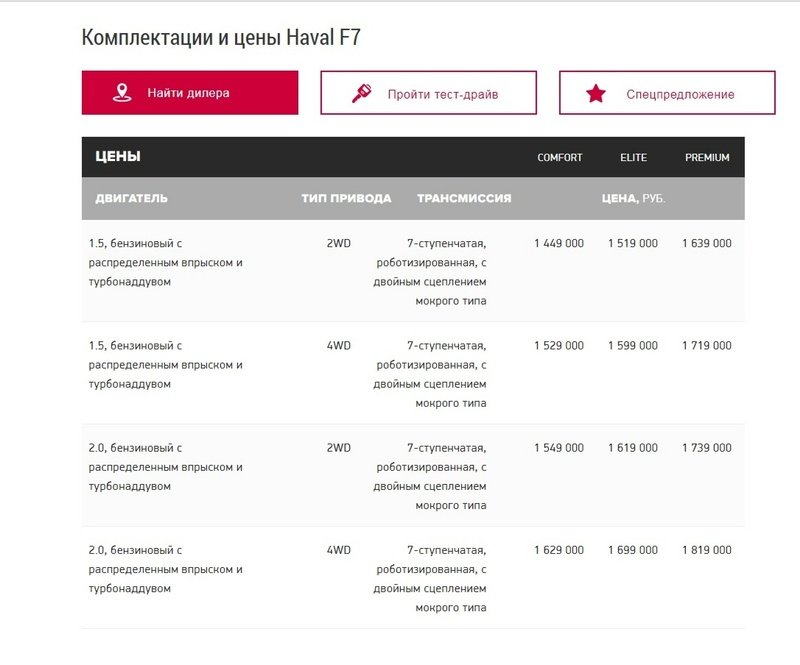This screenshot has height=665, width=800.
Task: Click transmission text in the 1 449 000 row
Action: (430, 272)
